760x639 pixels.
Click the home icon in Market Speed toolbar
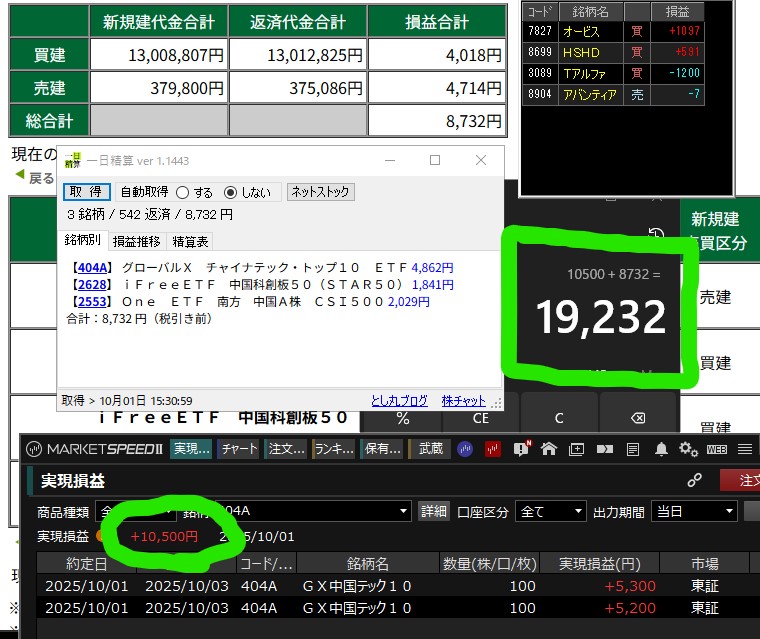click(x=549, y=449)
